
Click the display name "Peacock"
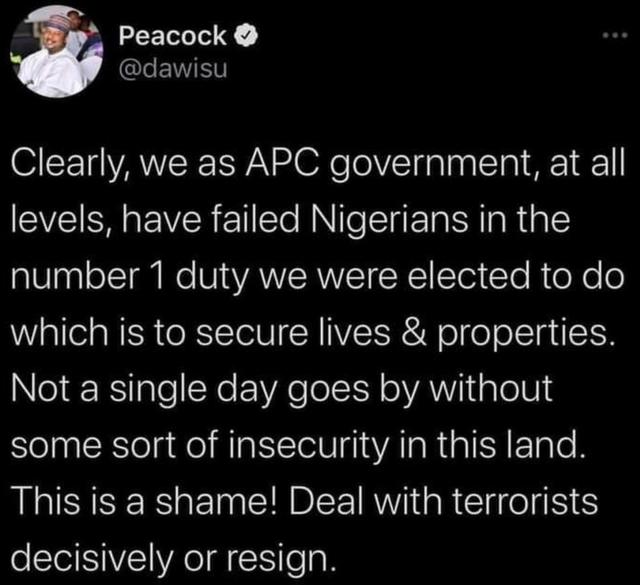coord(172,36)
